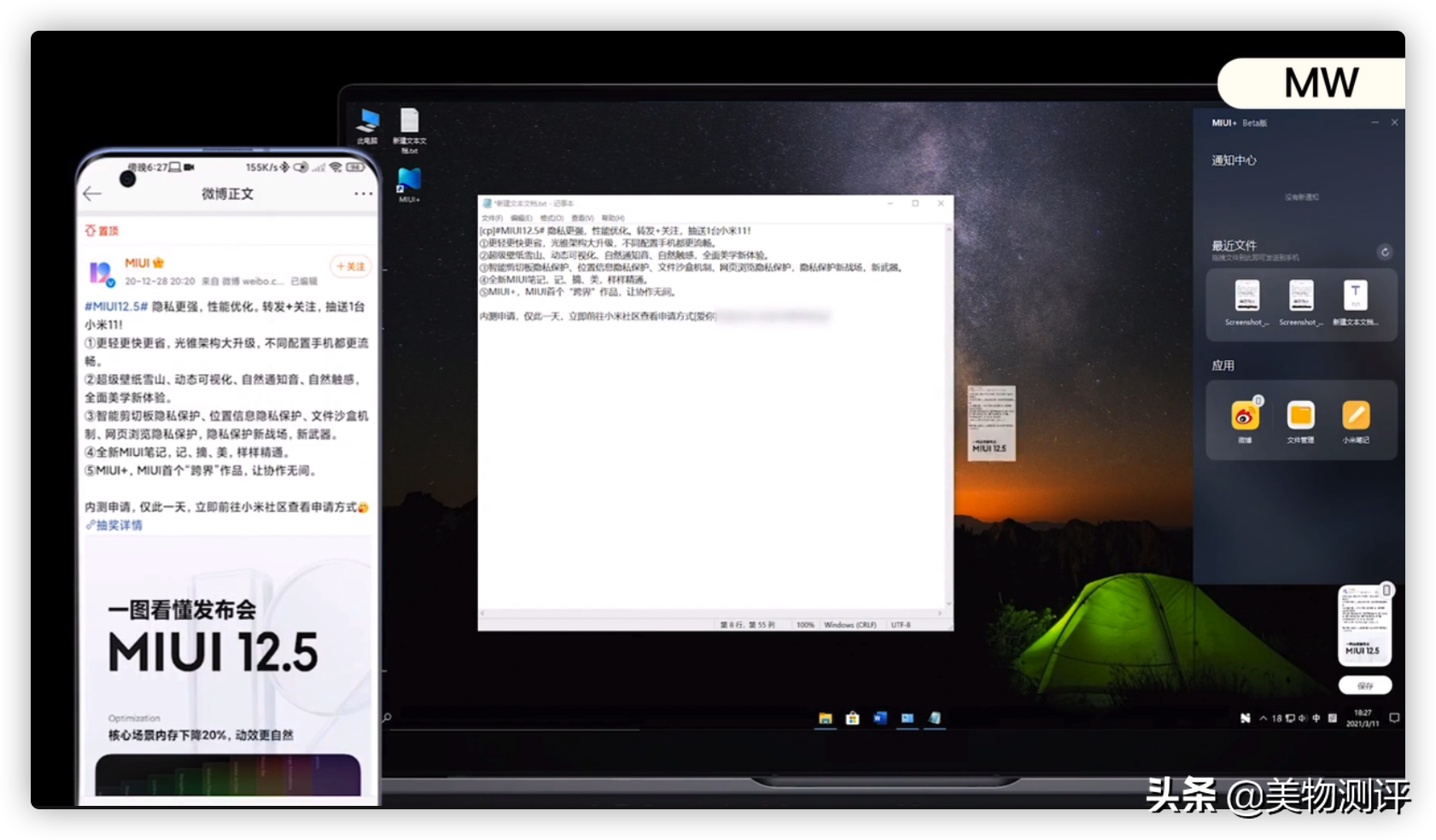Click the search icon on the taskbar
Viewport: 1436px width, 840px height.
(387, 718)
